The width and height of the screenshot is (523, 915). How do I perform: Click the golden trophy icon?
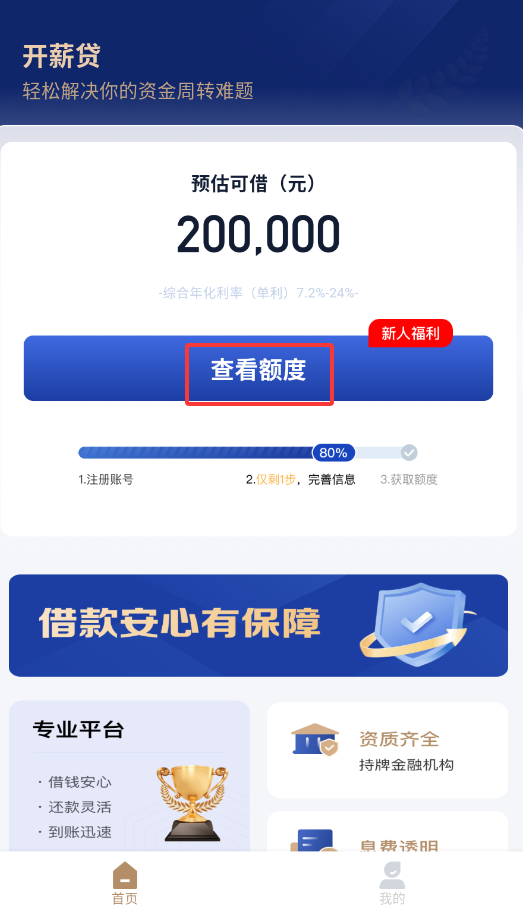(192, 803)
